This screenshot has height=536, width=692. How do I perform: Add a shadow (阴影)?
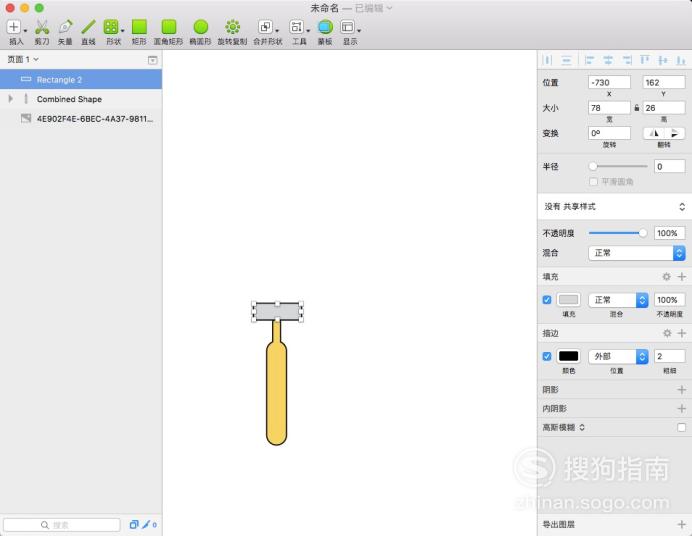(x=682, y=390)
